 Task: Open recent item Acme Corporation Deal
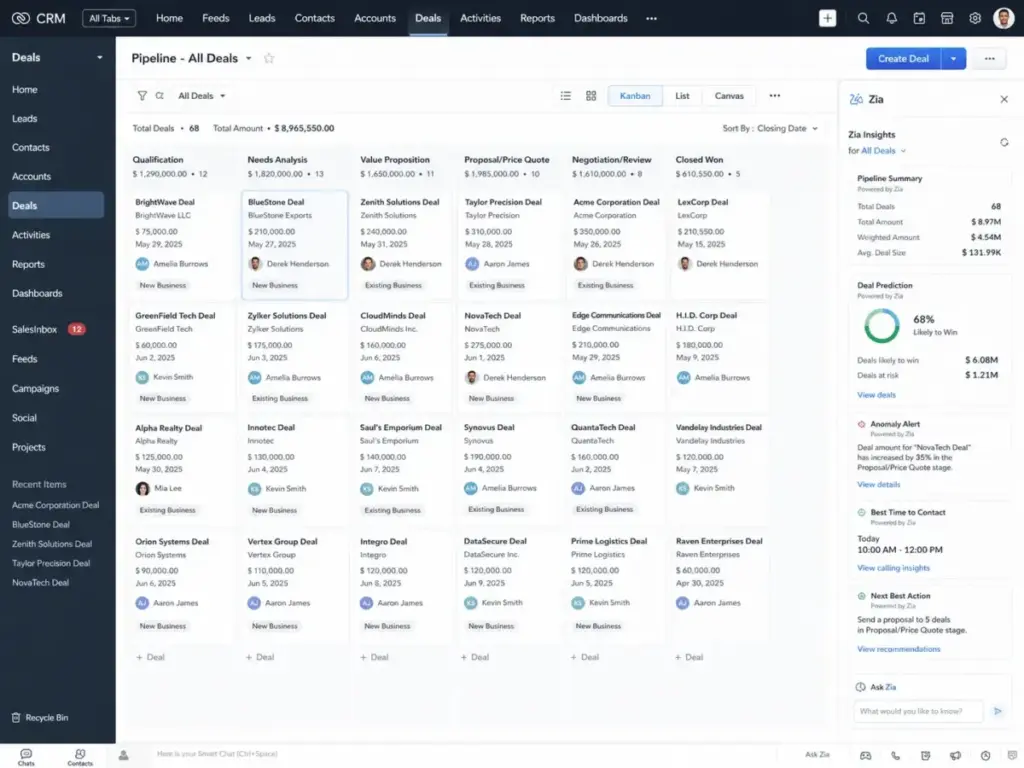coord(56,505)
